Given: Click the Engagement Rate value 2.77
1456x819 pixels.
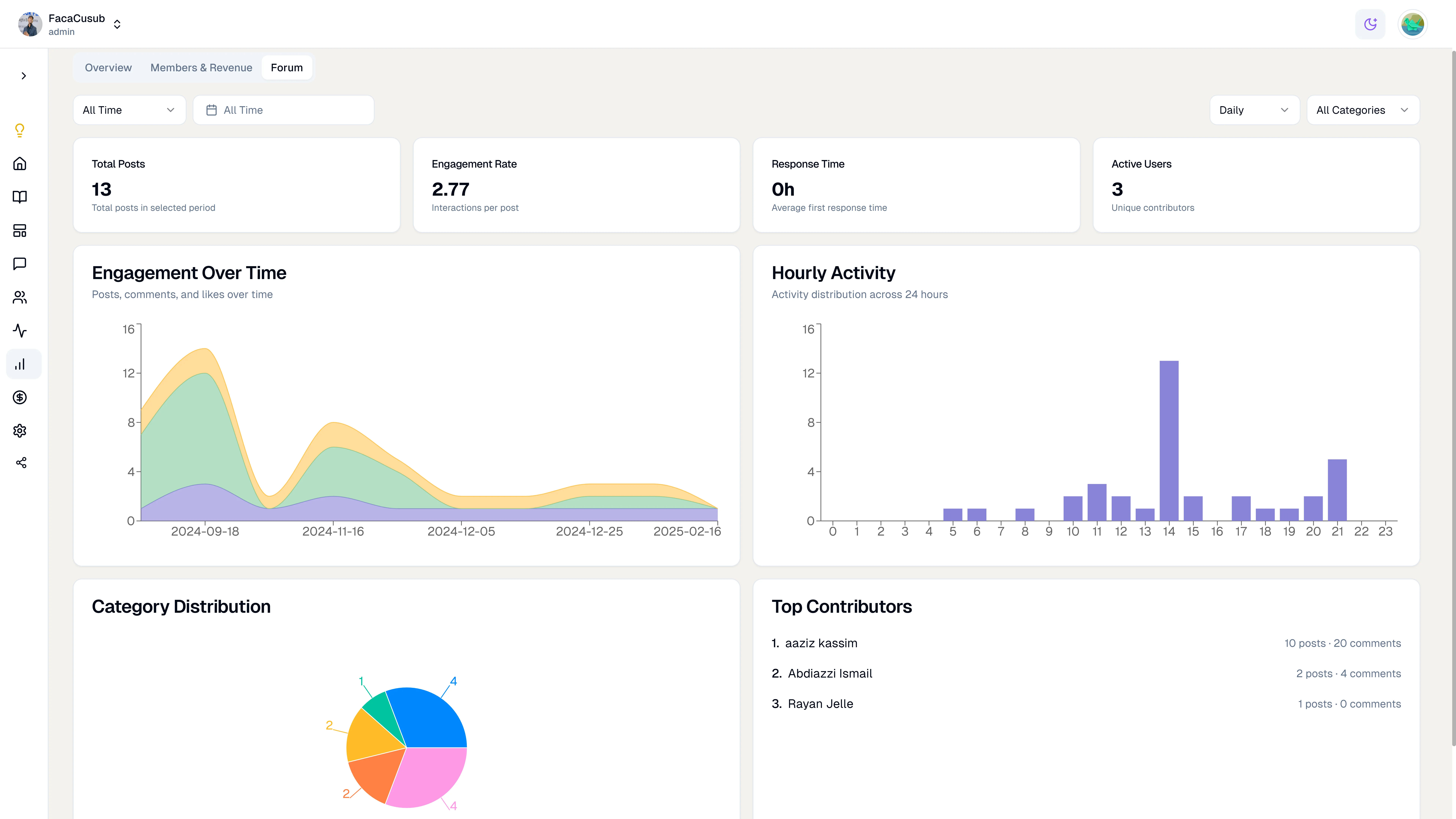Looking at the screenshot, I should [x=450, y=189].
